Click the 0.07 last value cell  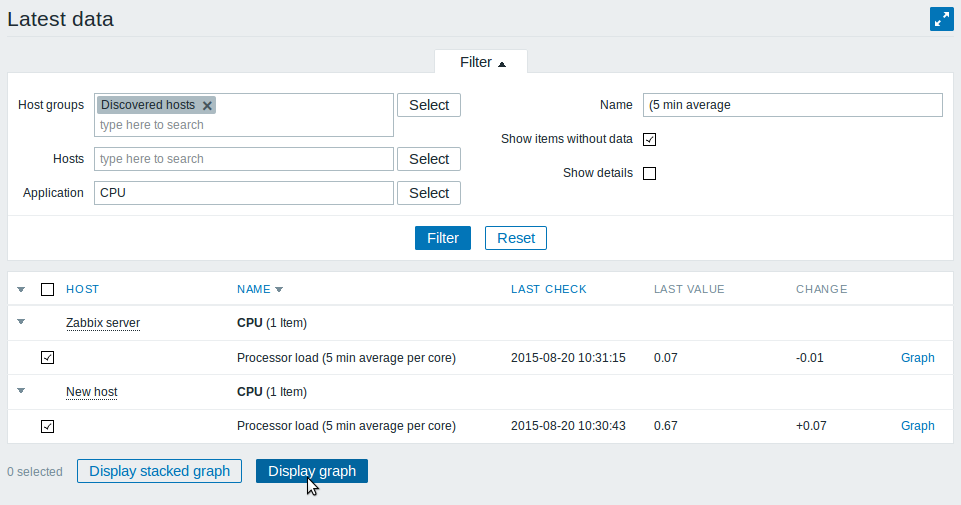tap(666, 358)
